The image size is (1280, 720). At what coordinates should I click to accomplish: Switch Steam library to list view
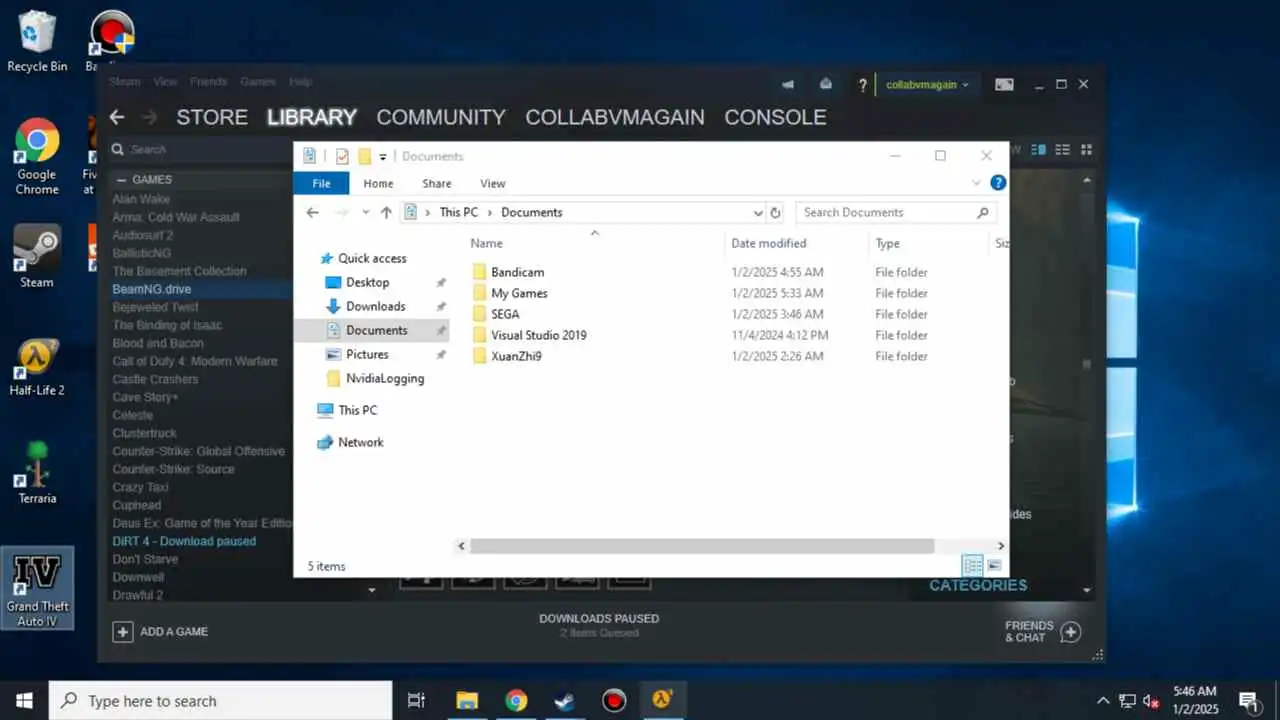(x=1062, y=150)
